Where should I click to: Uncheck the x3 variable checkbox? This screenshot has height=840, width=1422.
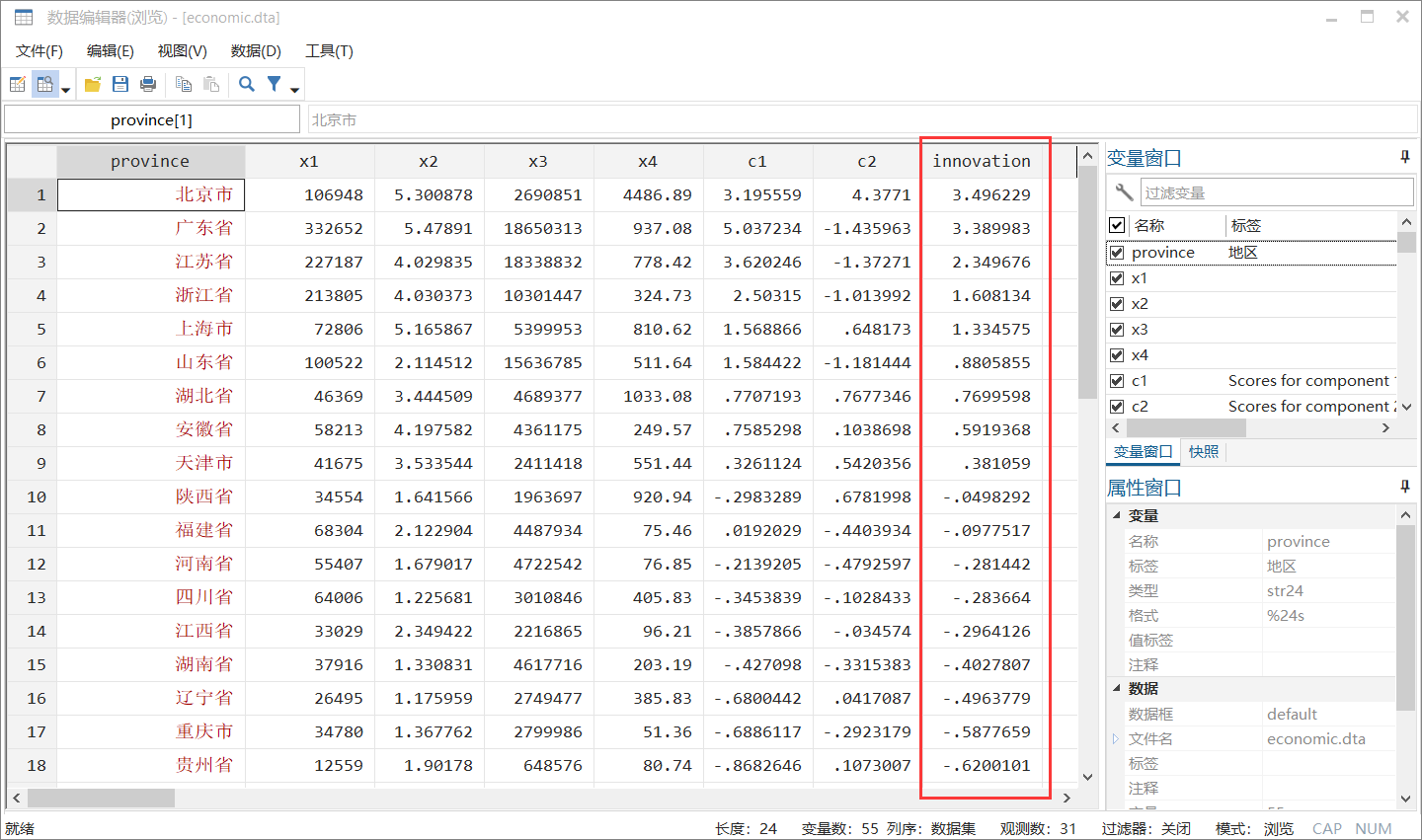tap(1117, 330)
